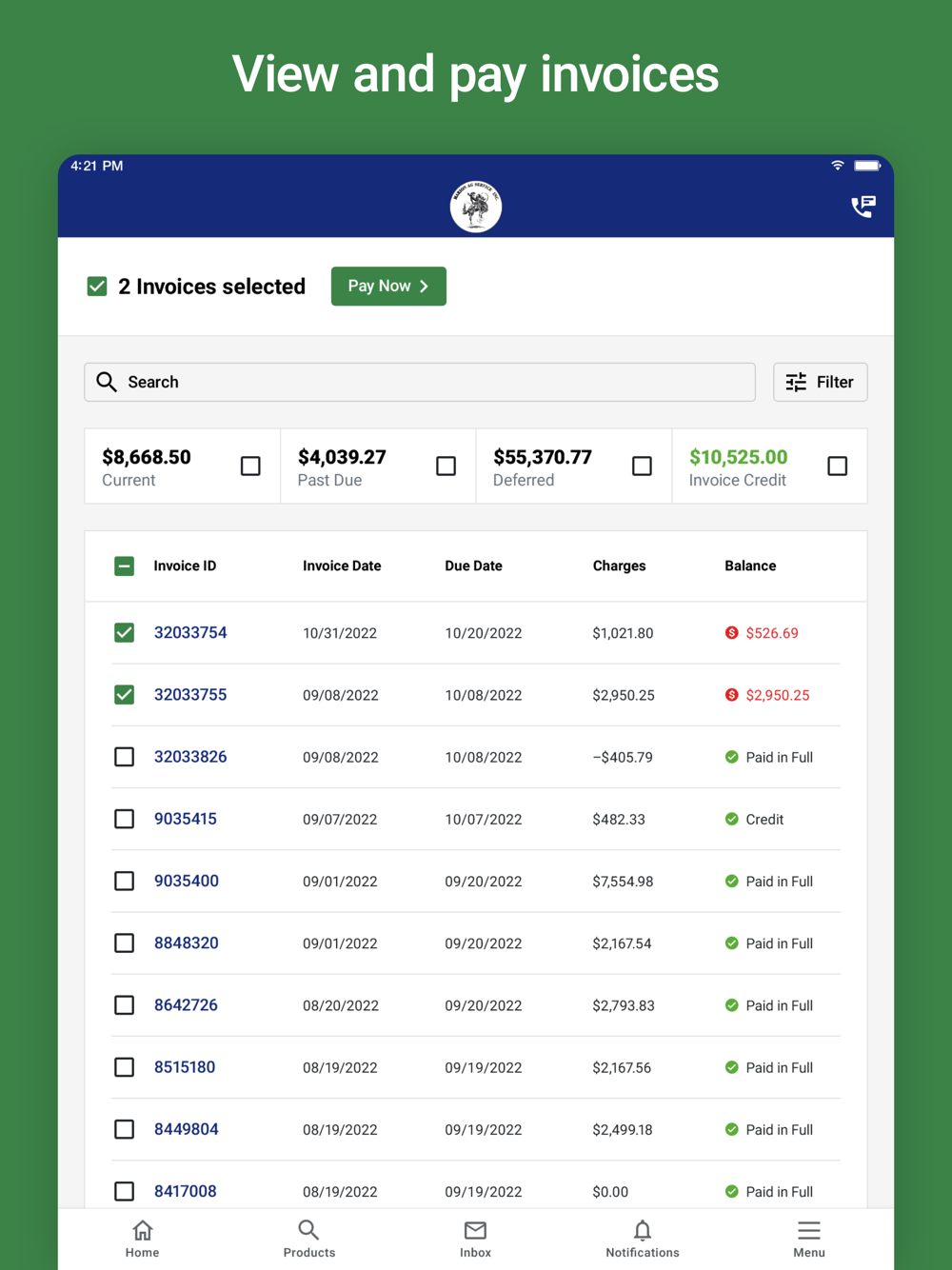This screenshot has height=1270, width=952.
Task: Open invoice 9035415 link
Action: pyautogui.click(x=186, y=819)
